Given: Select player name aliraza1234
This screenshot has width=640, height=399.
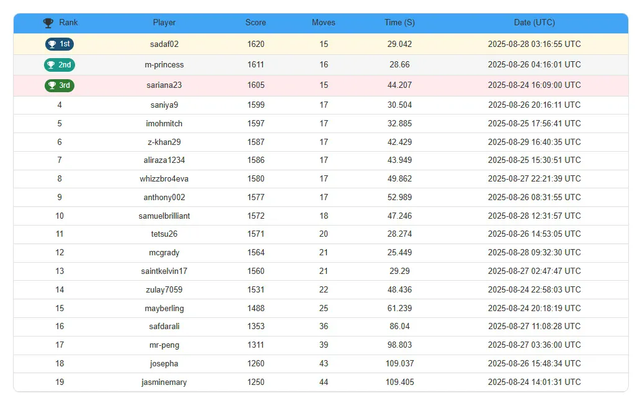Looking at the screenshot, I should coord(164,160).
